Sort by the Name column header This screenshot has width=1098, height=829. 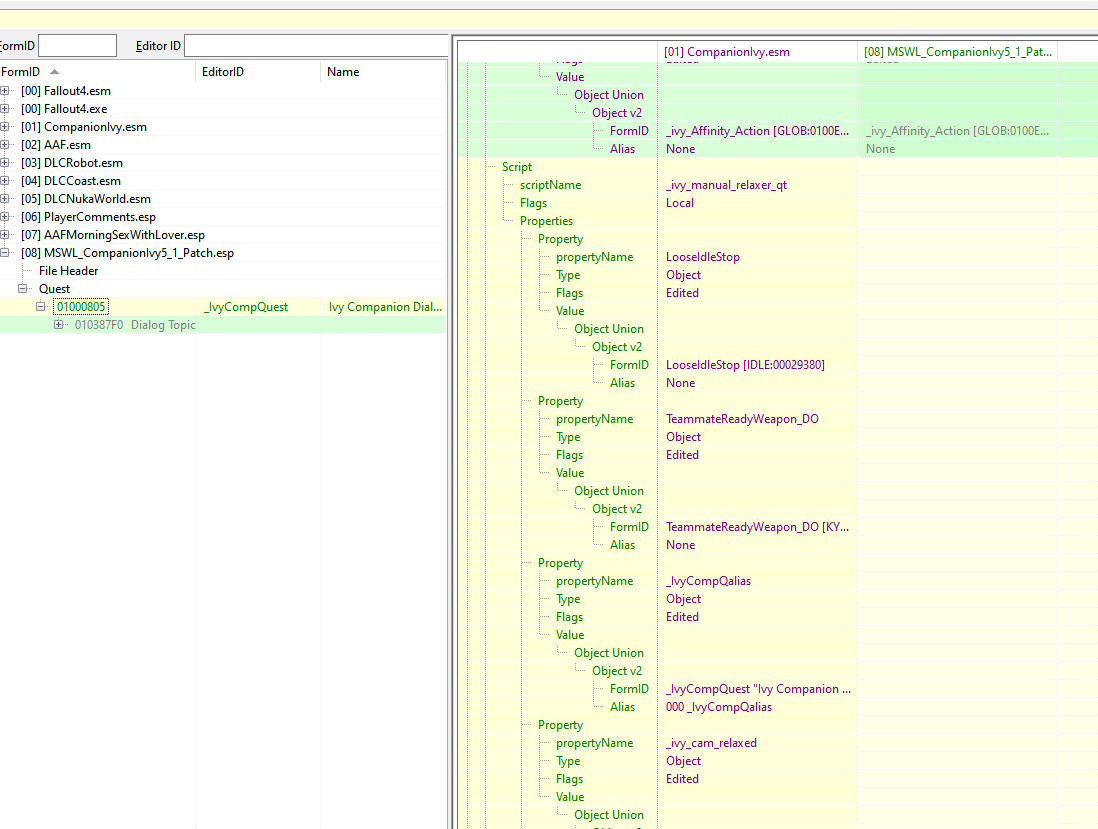[x=383, y=71]
